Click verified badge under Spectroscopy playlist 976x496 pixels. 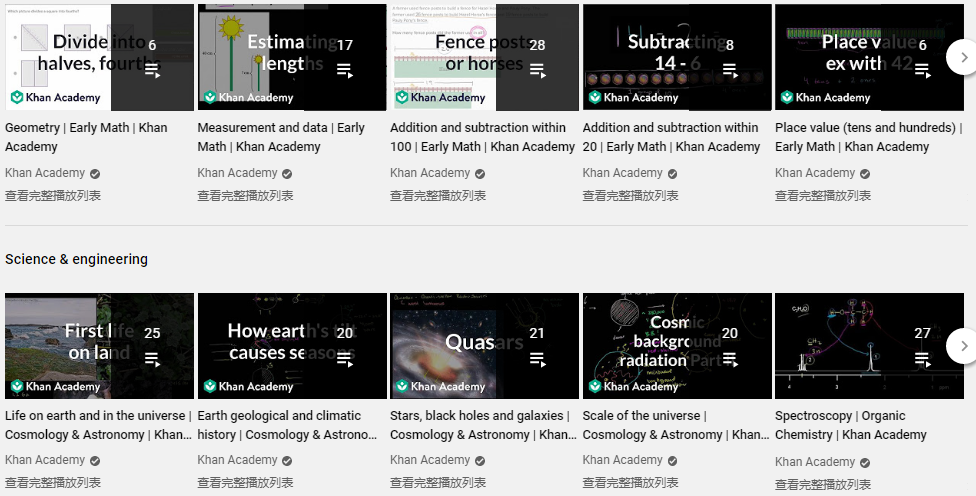tap(865, 463)
